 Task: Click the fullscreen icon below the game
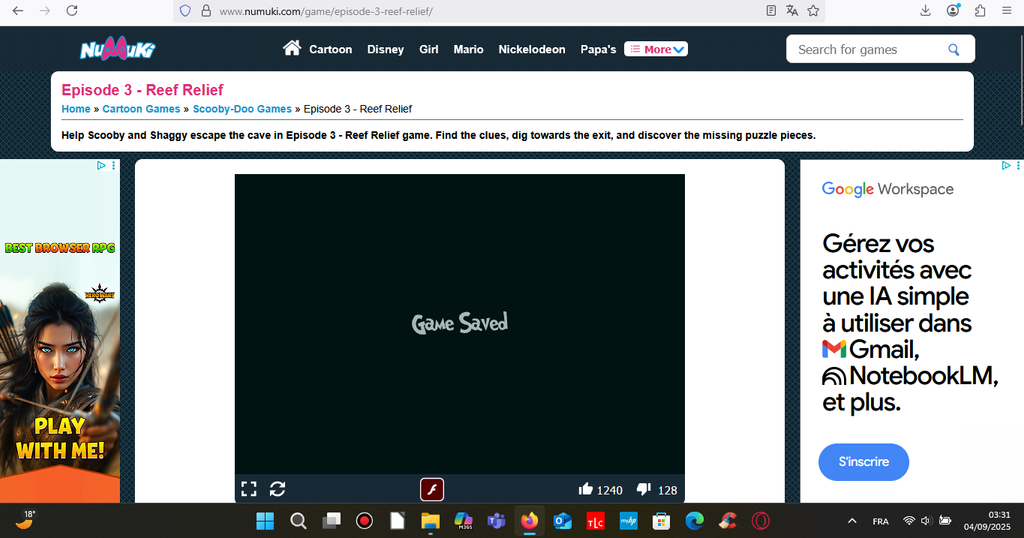[x=249, y=489]
